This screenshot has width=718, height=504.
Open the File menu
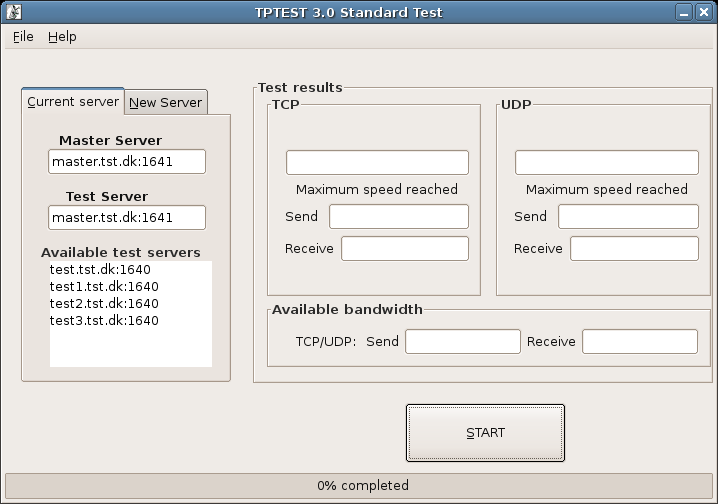pyautogui.click(x=23, y=37)
